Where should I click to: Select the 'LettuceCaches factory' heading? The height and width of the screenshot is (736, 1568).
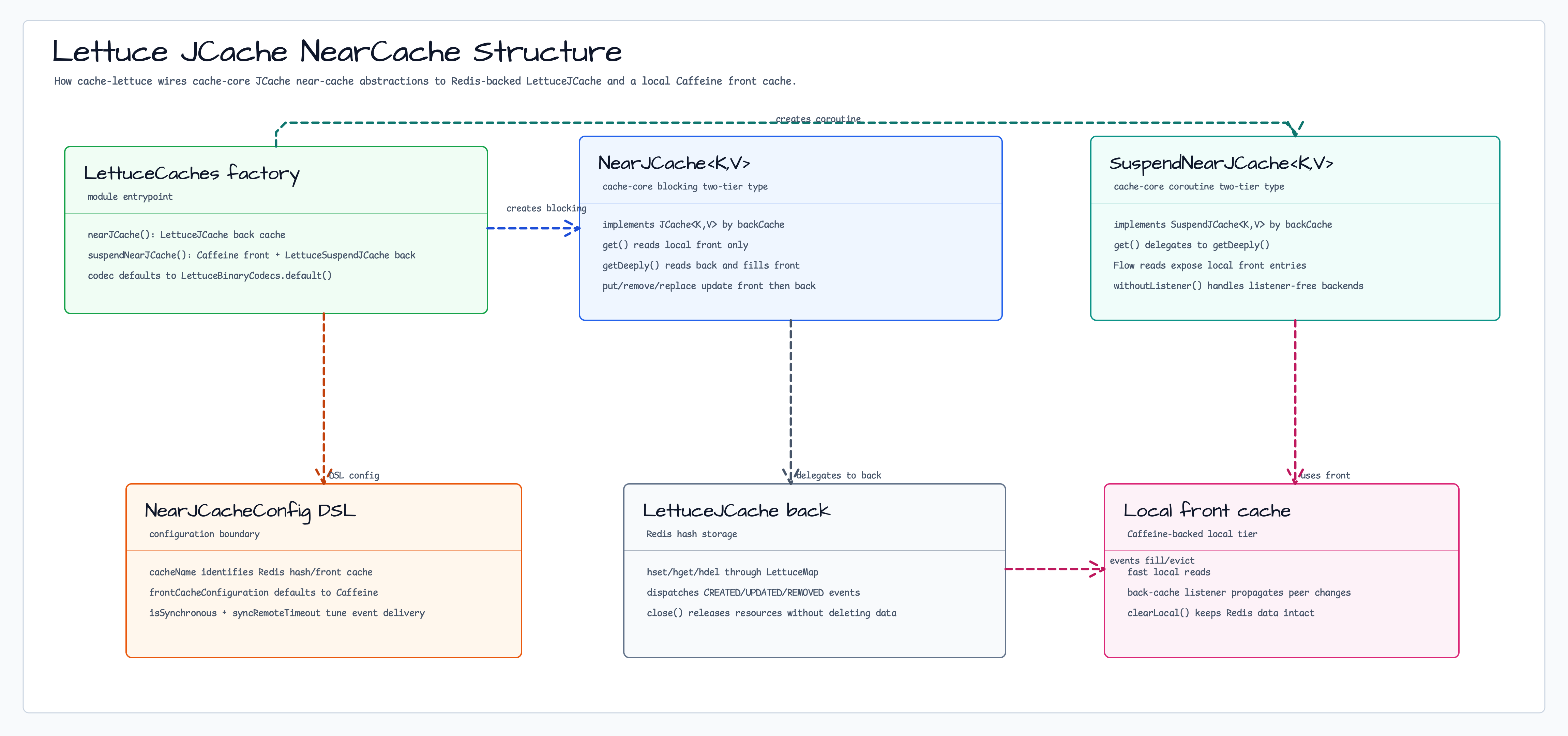click(x=192, y=173)
